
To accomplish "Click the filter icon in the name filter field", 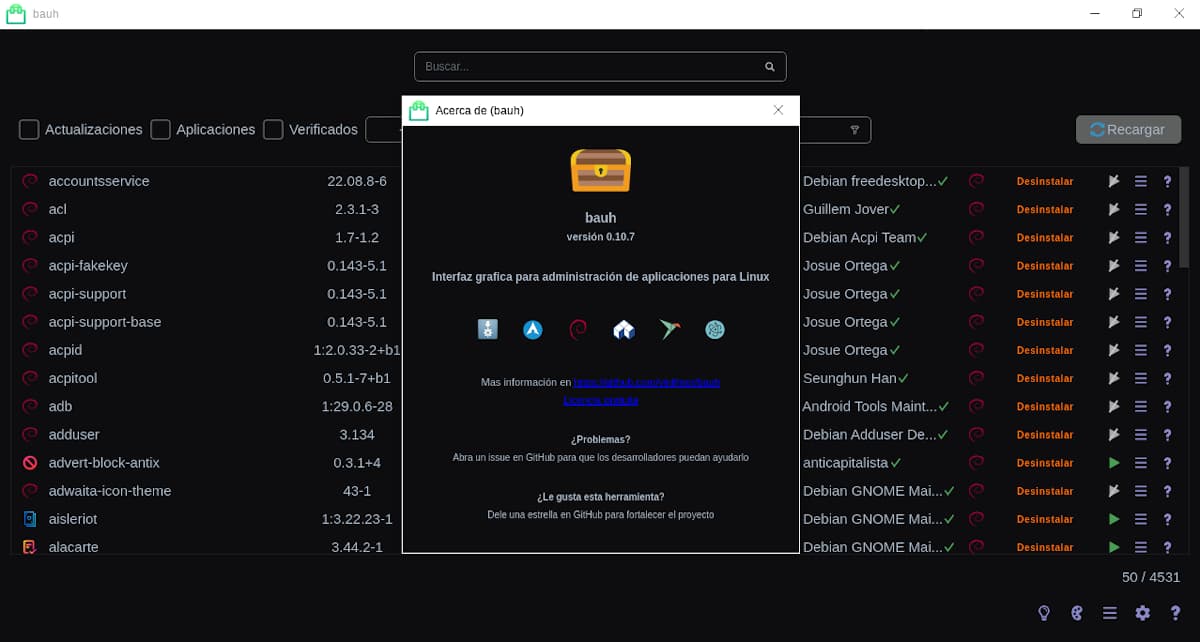I will pyautogui.click(x=855, y=130).
